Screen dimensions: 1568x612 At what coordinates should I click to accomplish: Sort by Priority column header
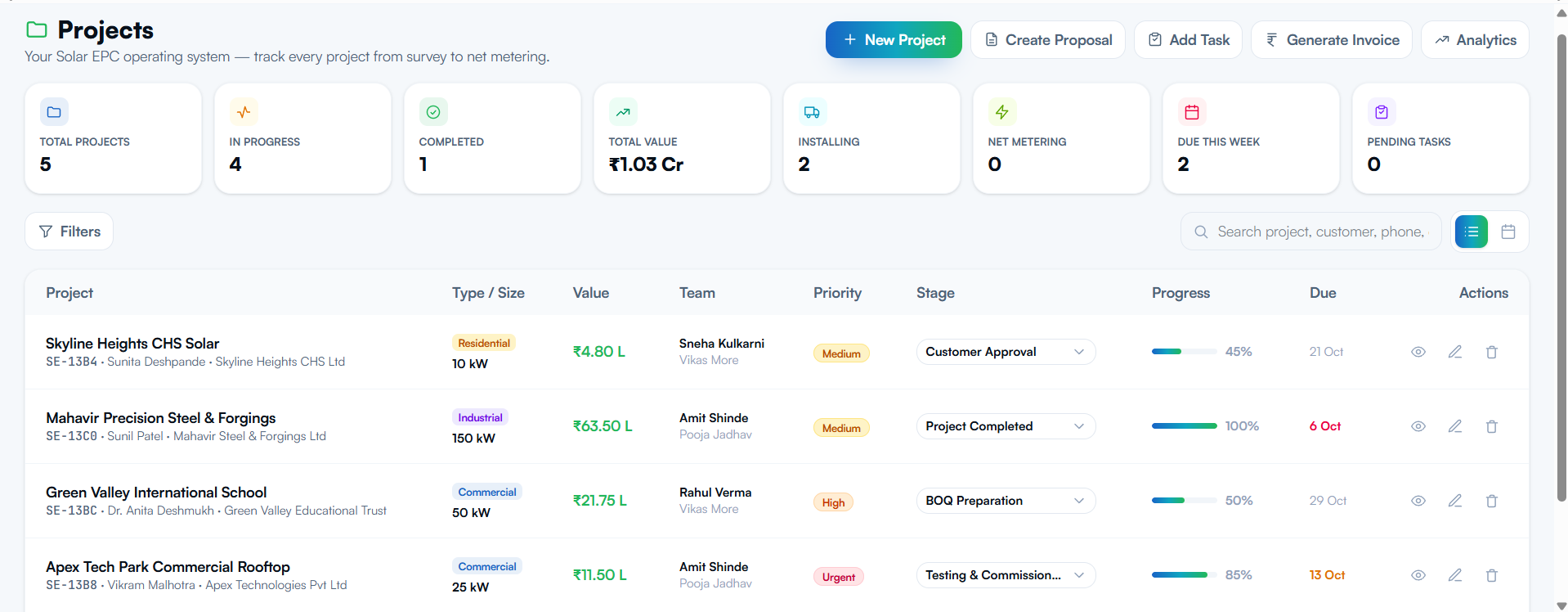(x=837, y=293)
